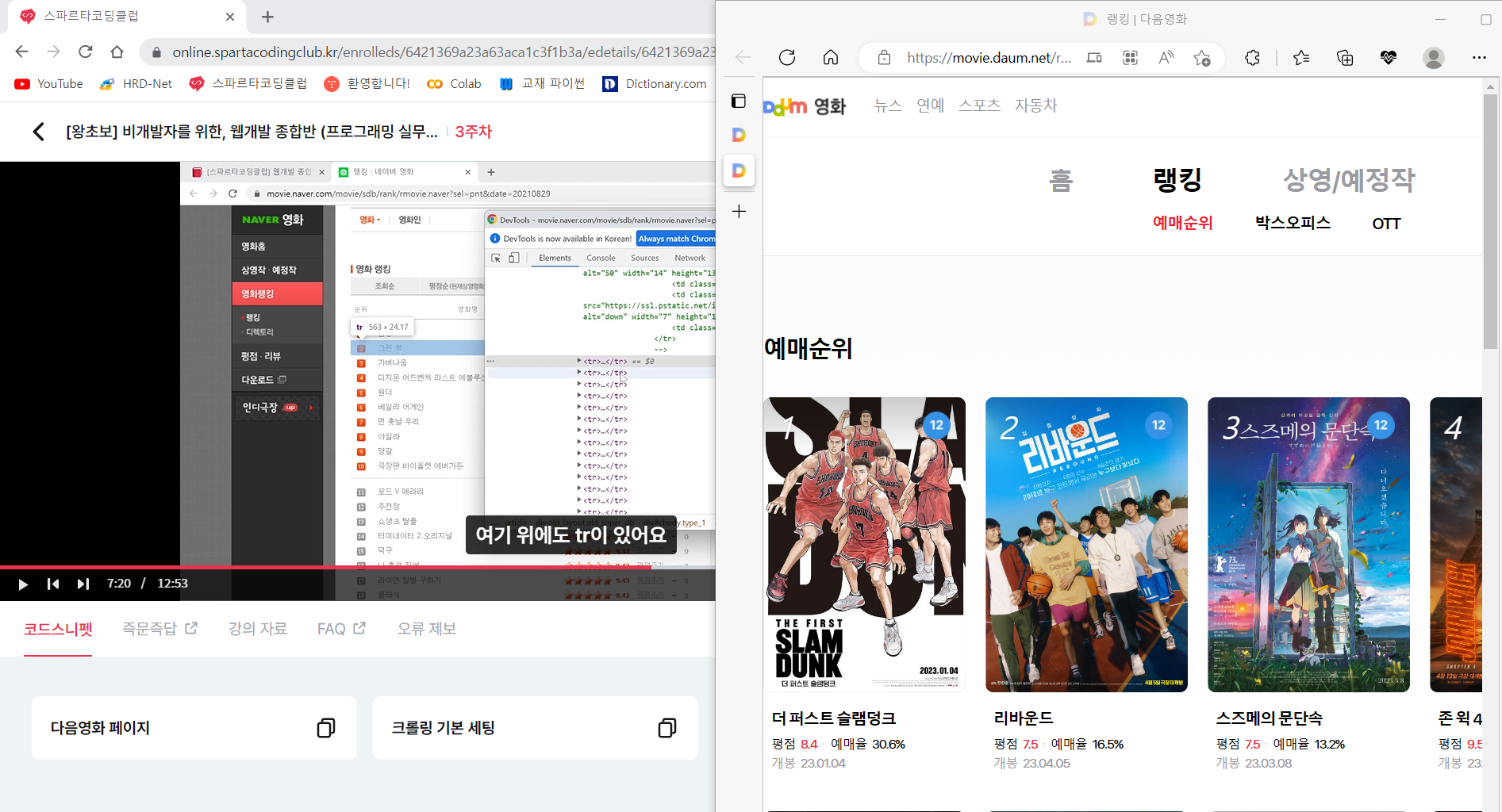Go to Chrome home page icon
The height and width of the screenshot is (812, 1502).
[117, 52]
